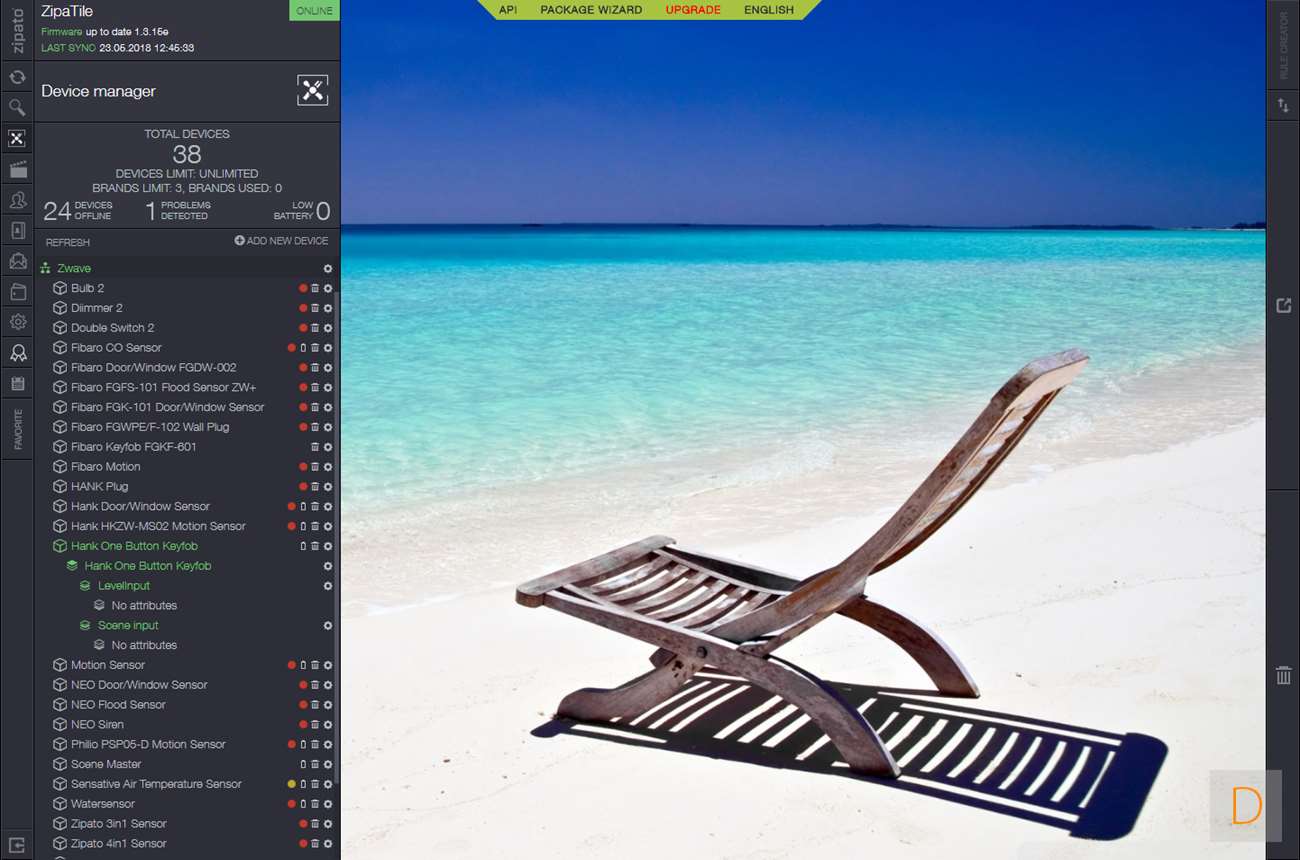Open settings gear for Scene input
Screen dimensions: 1300x860
328,626
